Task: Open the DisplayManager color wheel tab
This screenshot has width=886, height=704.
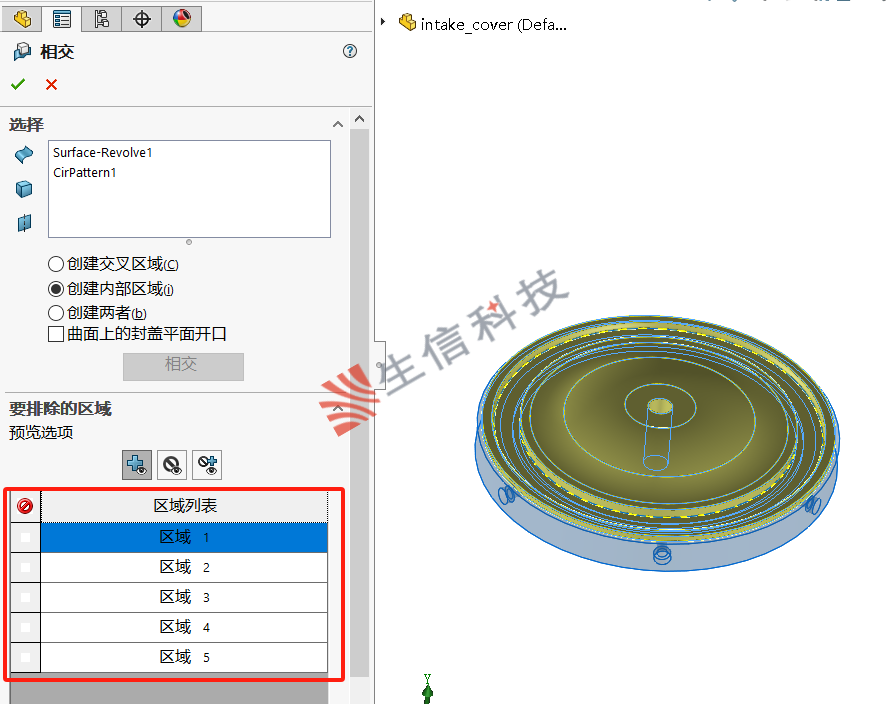Action: tap(181, 18)
